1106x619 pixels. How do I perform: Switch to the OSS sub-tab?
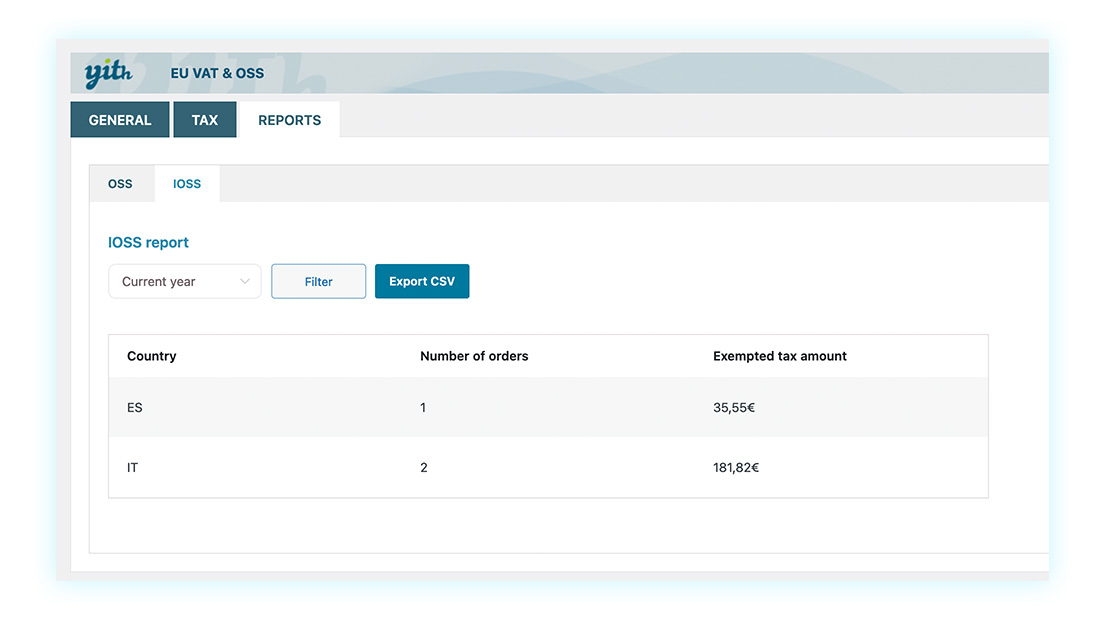pyautogui.click(x=120, y=184)
